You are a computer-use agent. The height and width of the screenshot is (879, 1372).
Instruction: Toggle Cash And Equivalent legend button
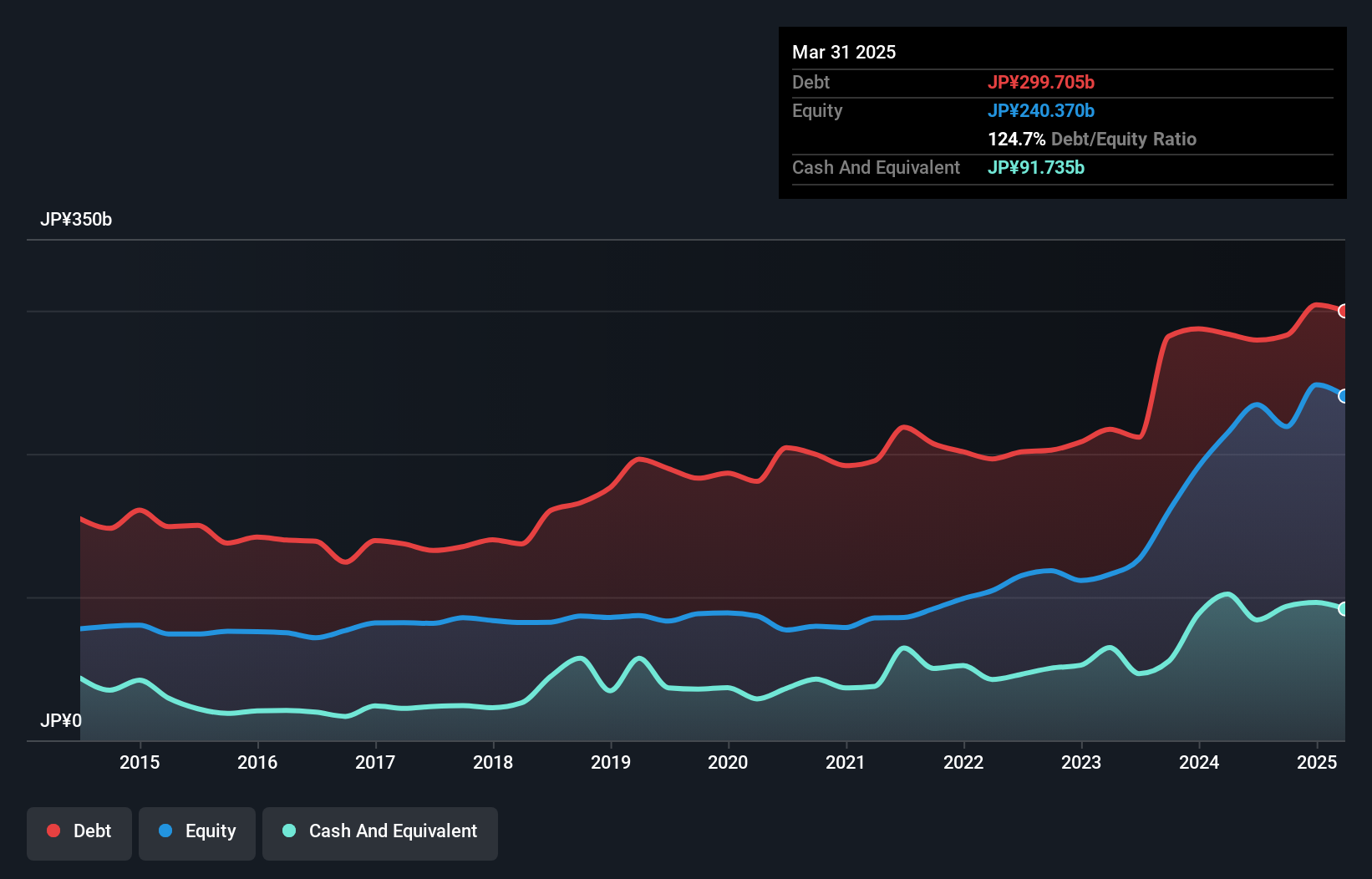click(380, 832)
